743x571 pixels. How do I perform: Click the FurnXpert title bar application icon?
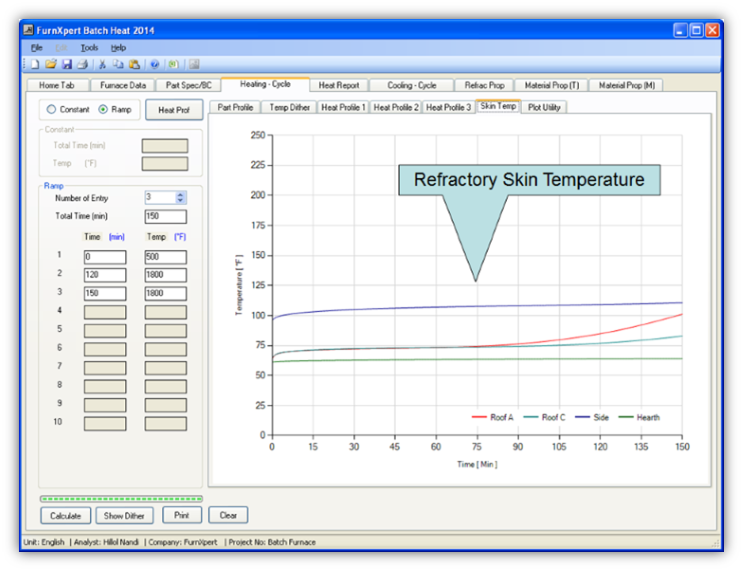28,30
